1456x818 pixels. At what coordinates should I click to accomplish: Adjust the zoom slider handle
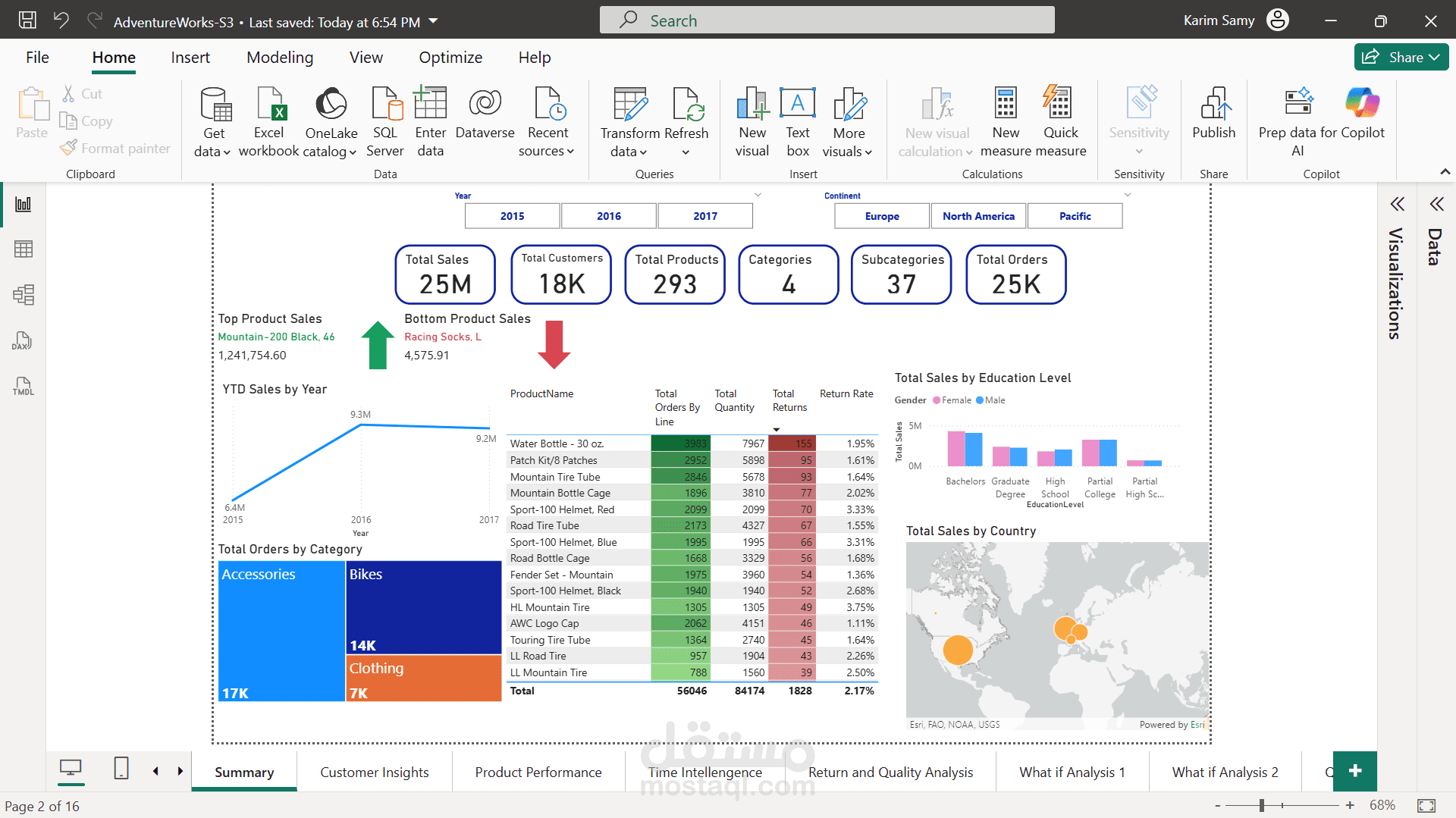(x=1262, y=805)
